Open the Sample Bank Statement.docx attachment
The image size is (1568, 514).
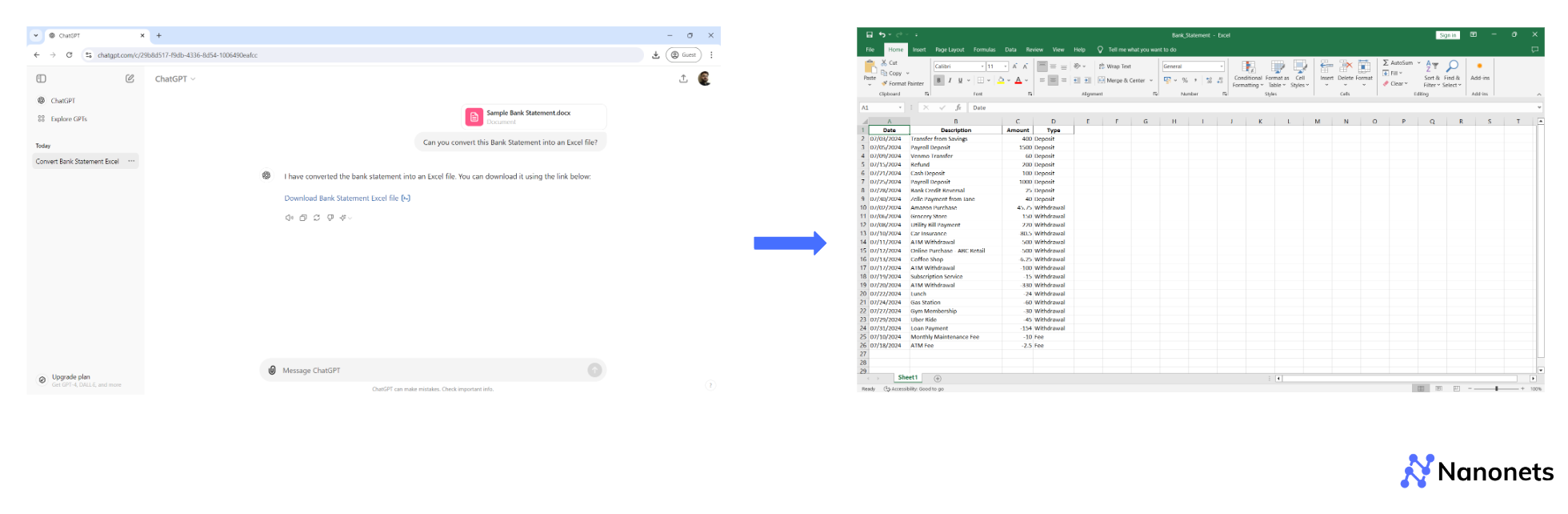535,117
